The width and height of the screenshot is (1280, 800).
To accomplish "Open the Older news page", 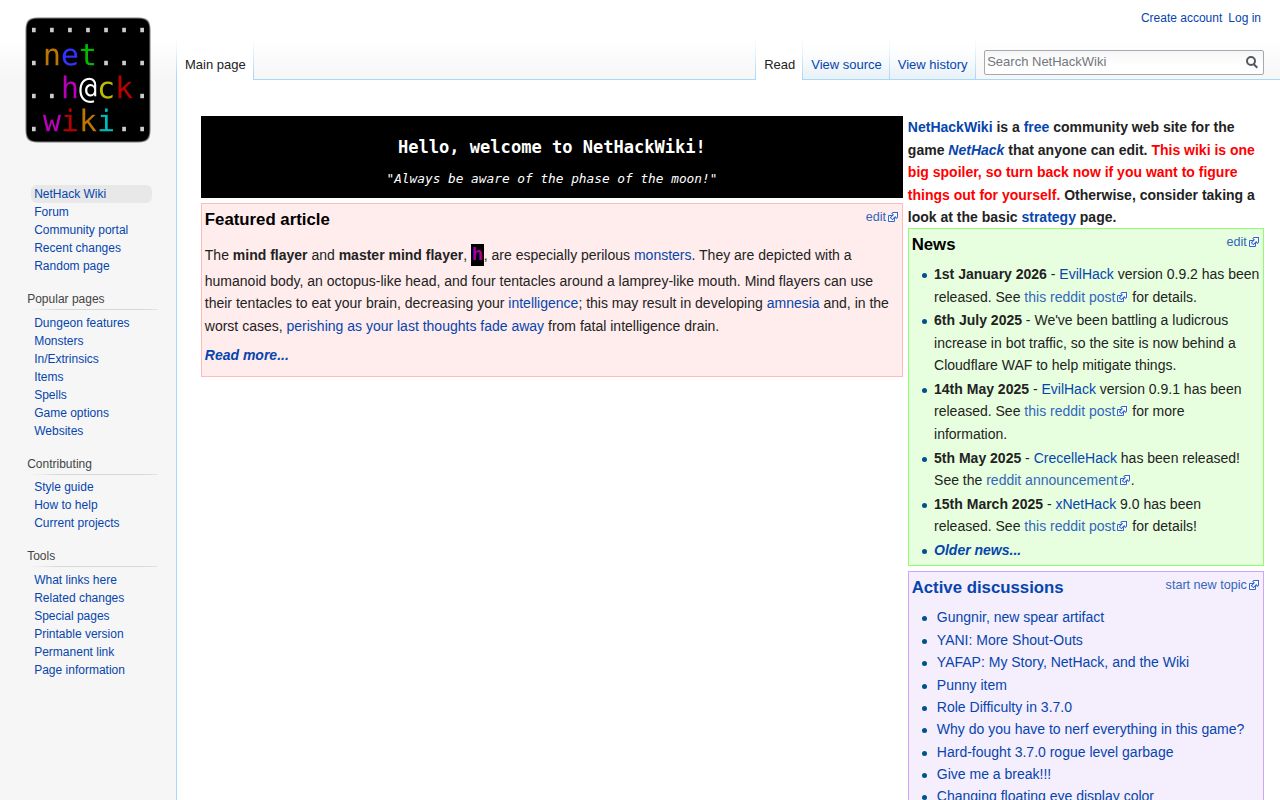I will click(x=976, y=550).
